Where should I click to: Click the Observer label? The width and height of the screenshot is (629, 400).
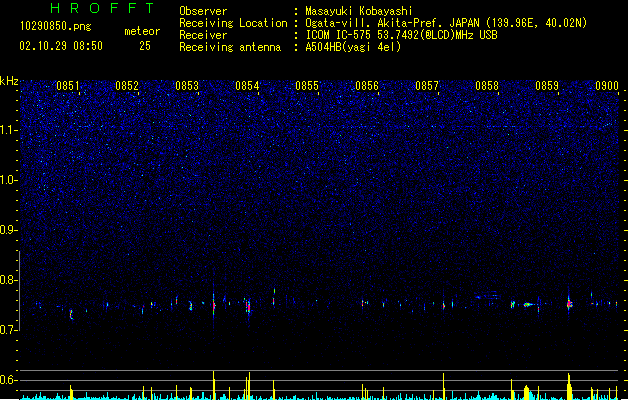click(x=203, y=11)
